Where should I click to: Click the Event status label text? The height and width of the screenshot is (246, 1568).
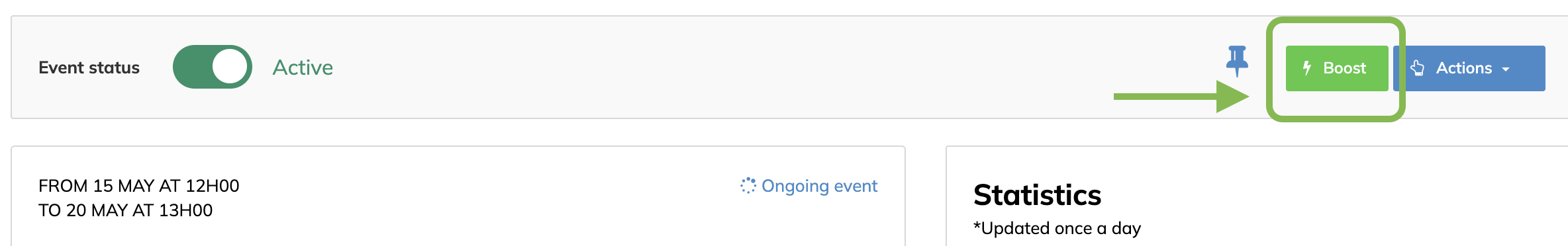pos(89,67)
